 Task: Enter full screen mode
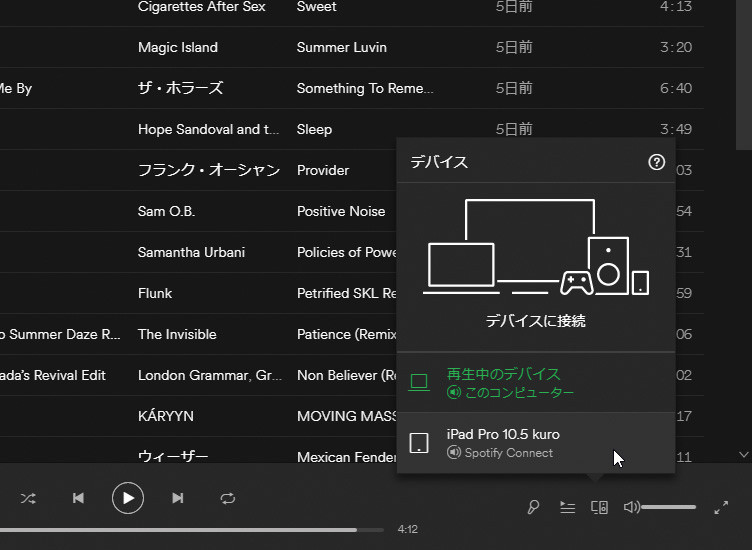721,507
